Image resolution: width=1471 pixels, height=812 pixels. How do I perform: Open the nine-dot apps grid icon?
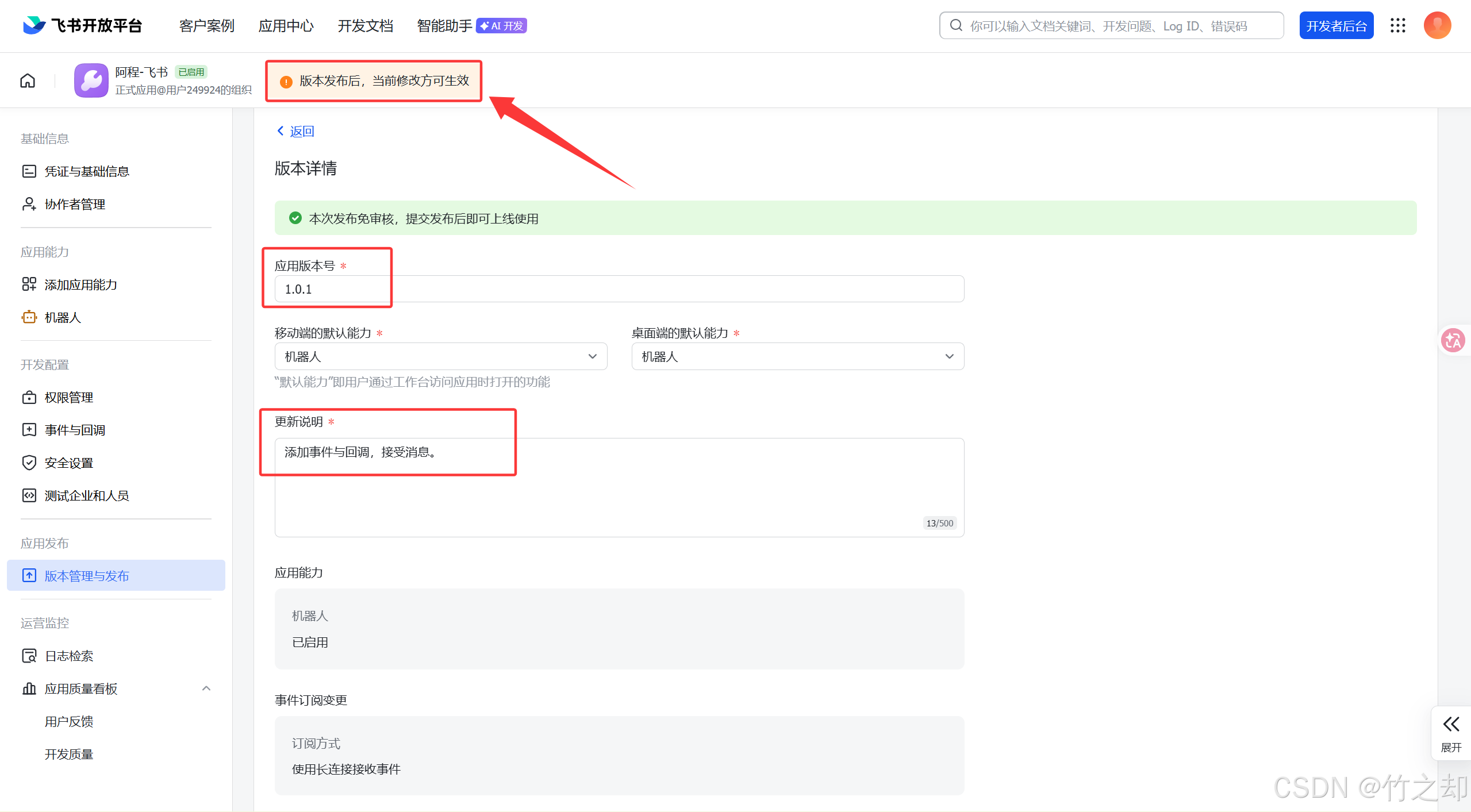click(x=1397, y=26)
